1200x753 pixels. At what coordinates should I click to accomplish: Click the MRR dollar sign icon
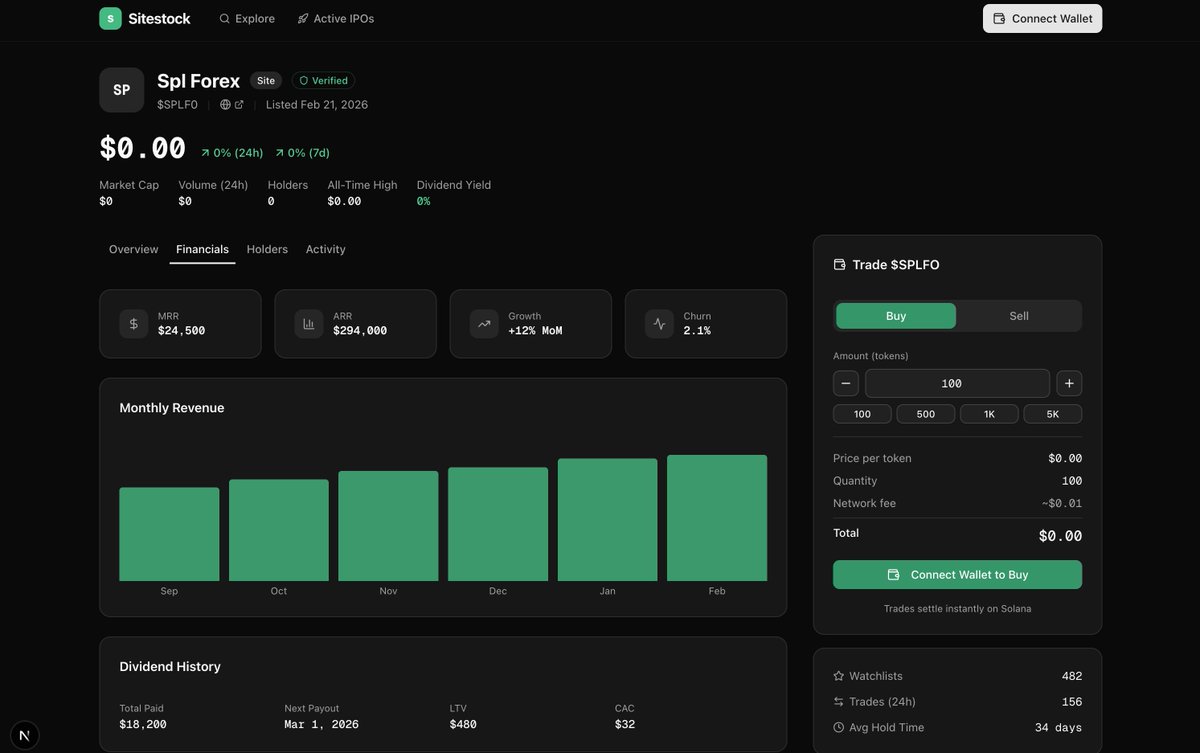point(134,324)
